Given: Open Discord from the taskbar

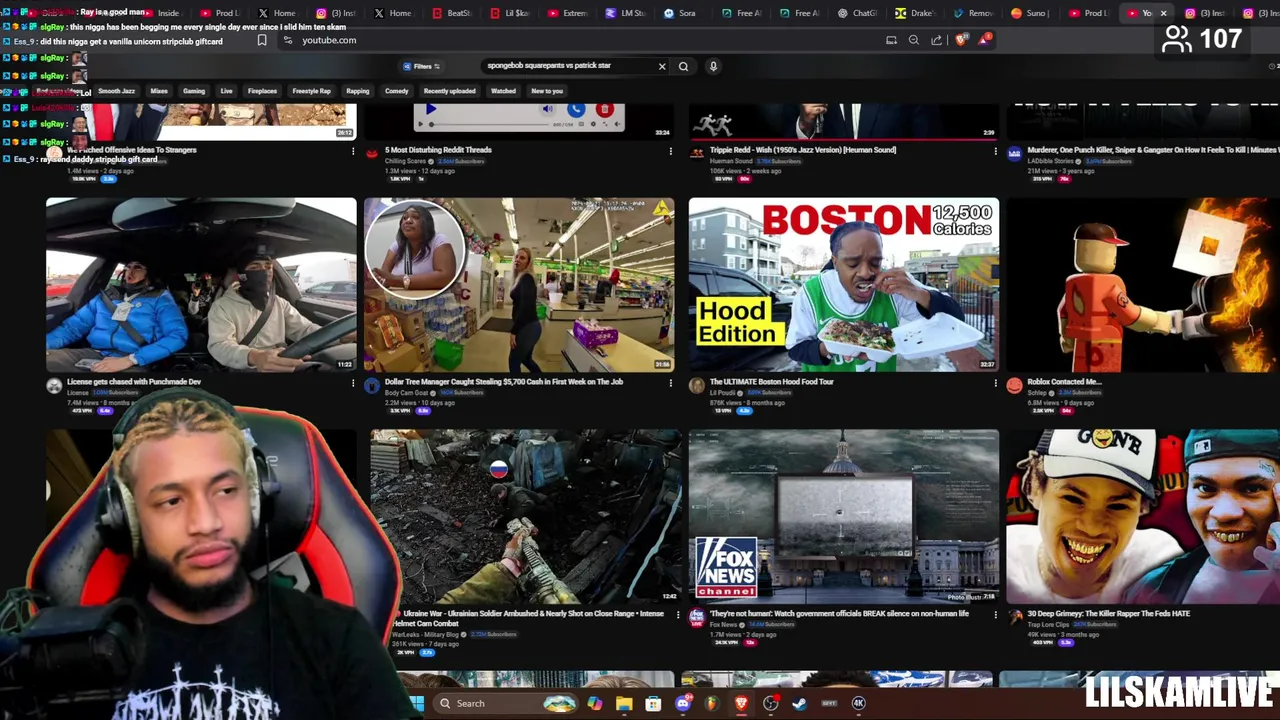Looking at the screenshot, I should click(683, 703).
